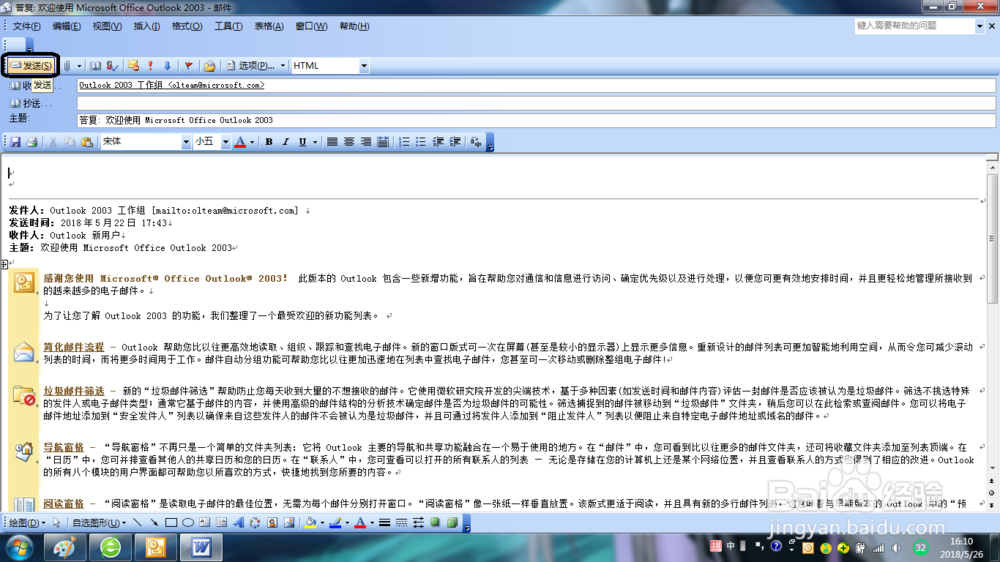1000x562 pixels.
Task: Set high importance with red exclamation
Action: [151, 66]
